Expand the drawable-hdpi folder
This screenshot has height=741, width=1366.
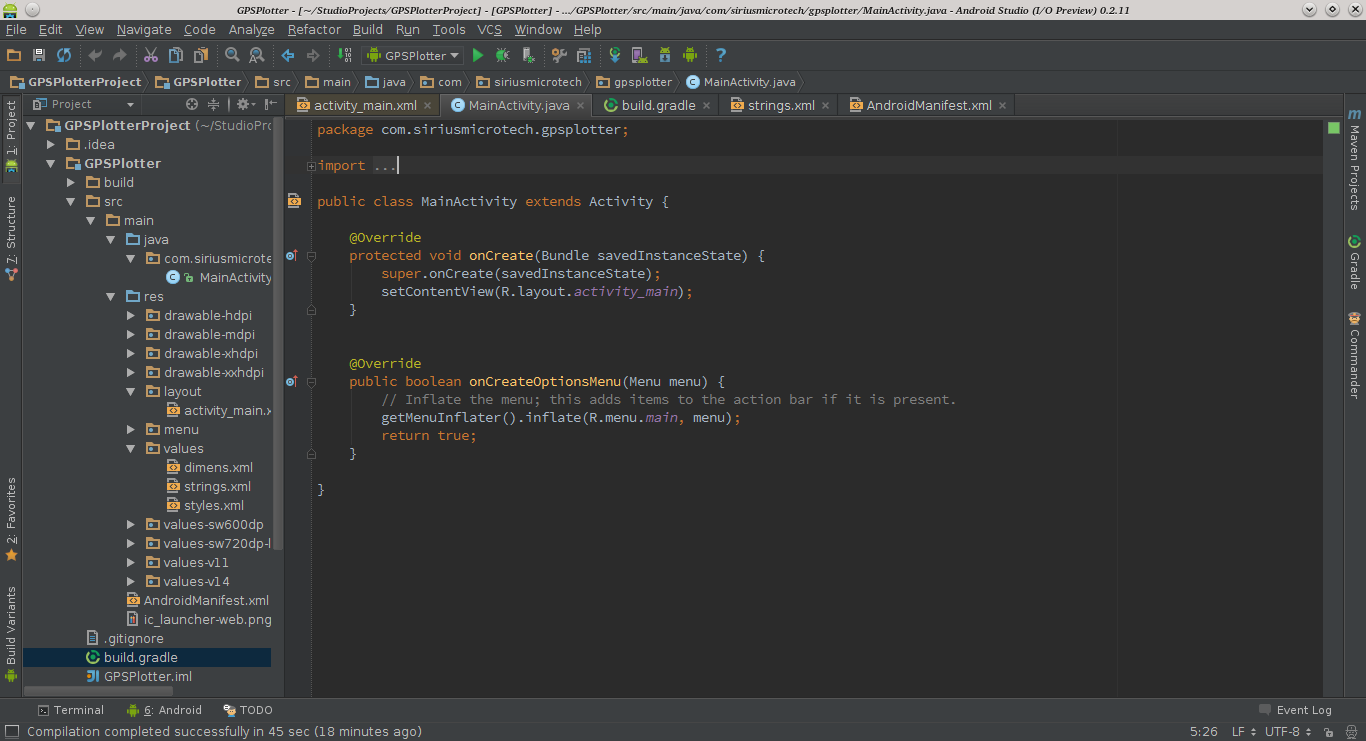pos(130,315)
